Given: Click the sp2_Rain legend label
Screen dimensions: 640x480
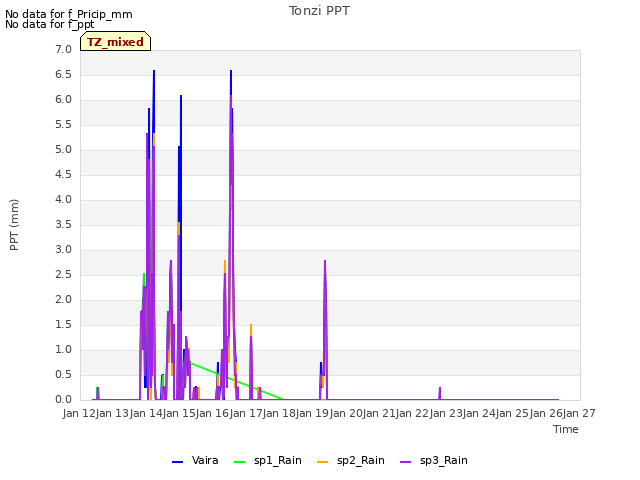Looking at the screenshot, I should coord(361,460).
